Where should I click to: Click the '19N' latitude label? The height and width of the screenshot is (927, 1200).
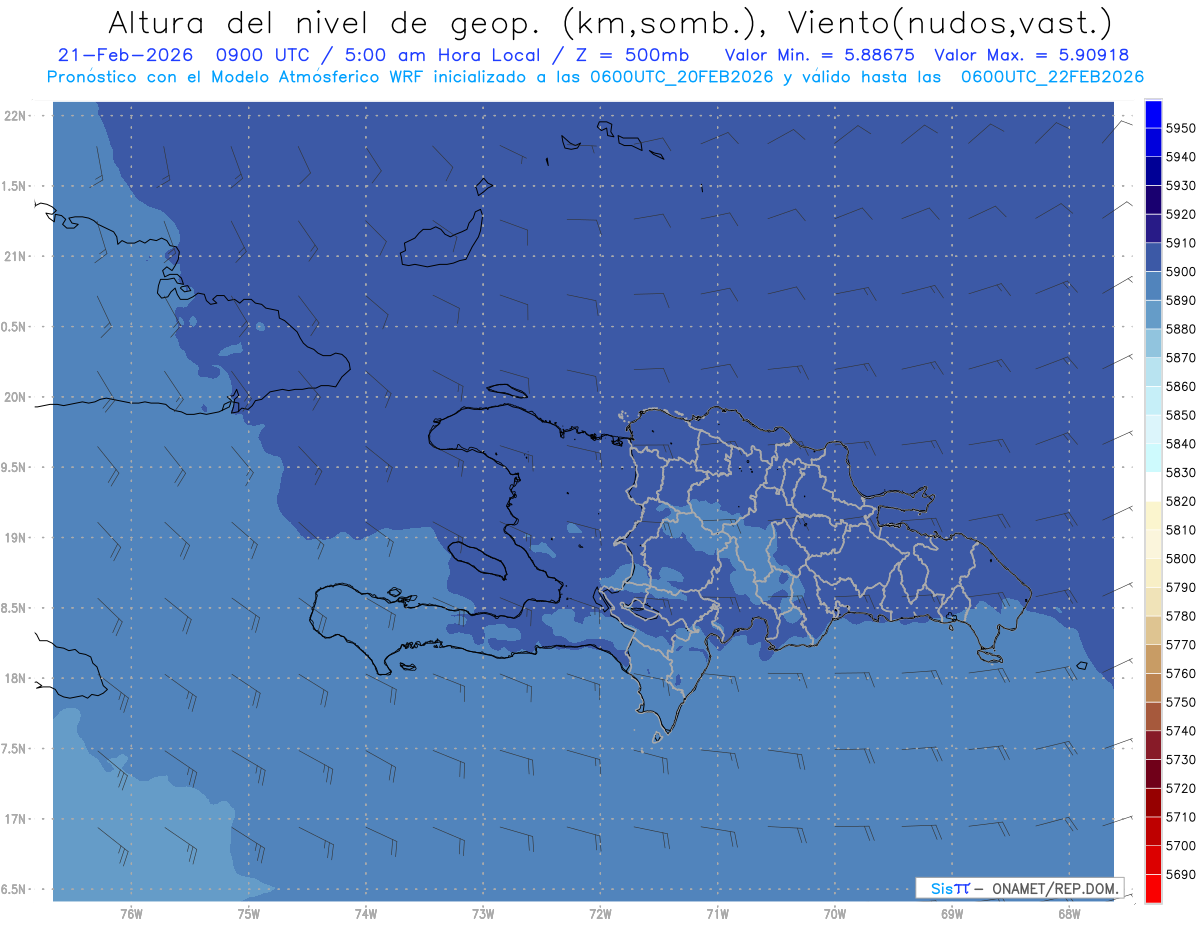(x=15, y=538)
